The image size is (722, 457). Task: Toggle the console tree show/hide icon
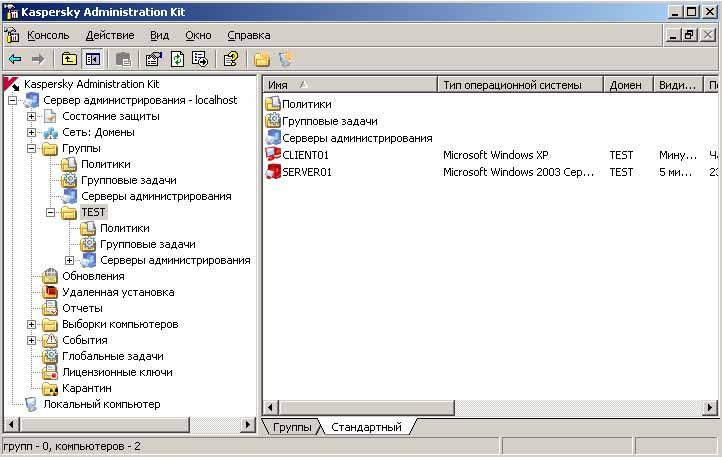pyautogui.click(x=93, y=59)
